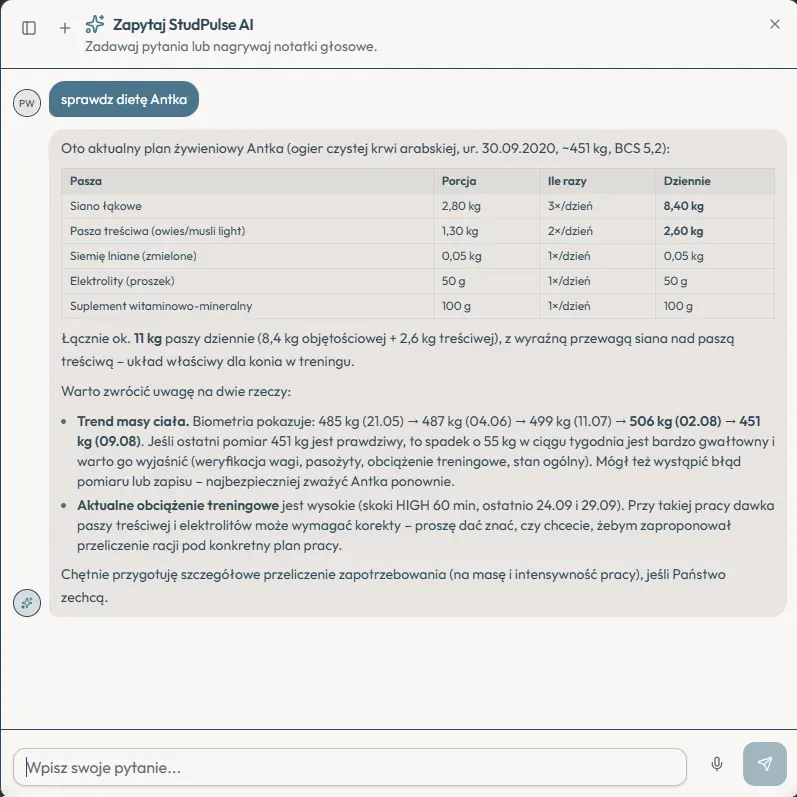Click '100 g' in the Porcja column
This screenshot has height=797, width=797.
pyautogui.click(x=456, y=306)
